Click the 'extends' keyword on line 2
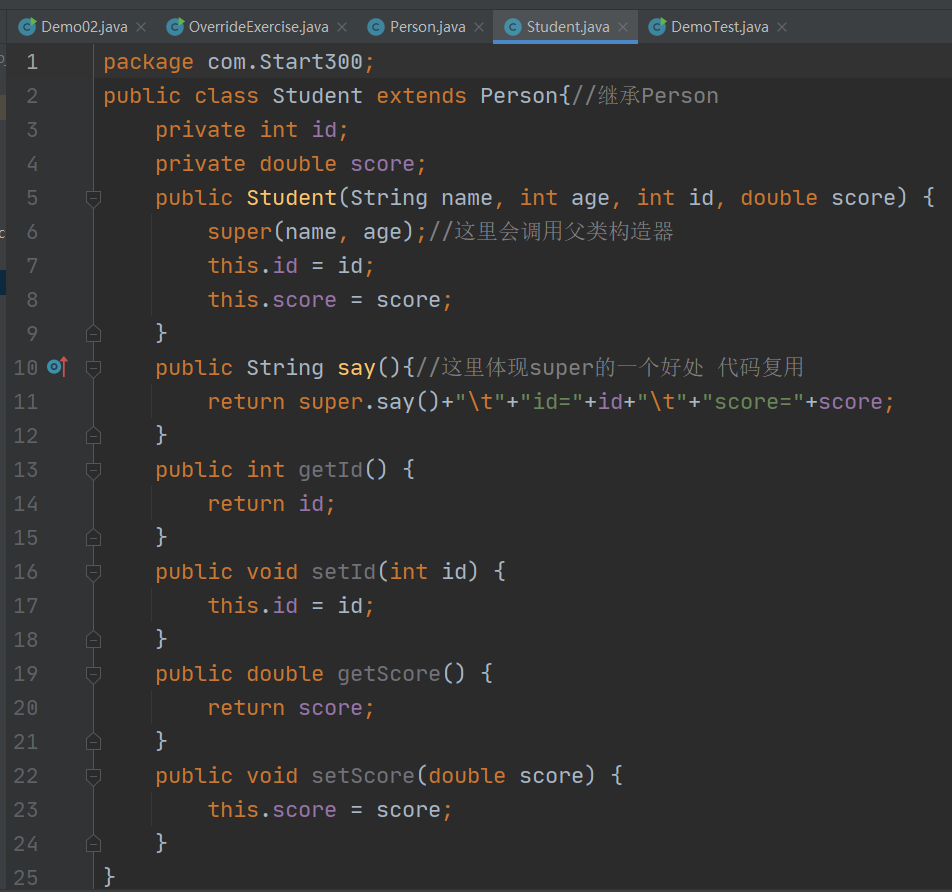This screenshot has width=952, height=892. 421,96
